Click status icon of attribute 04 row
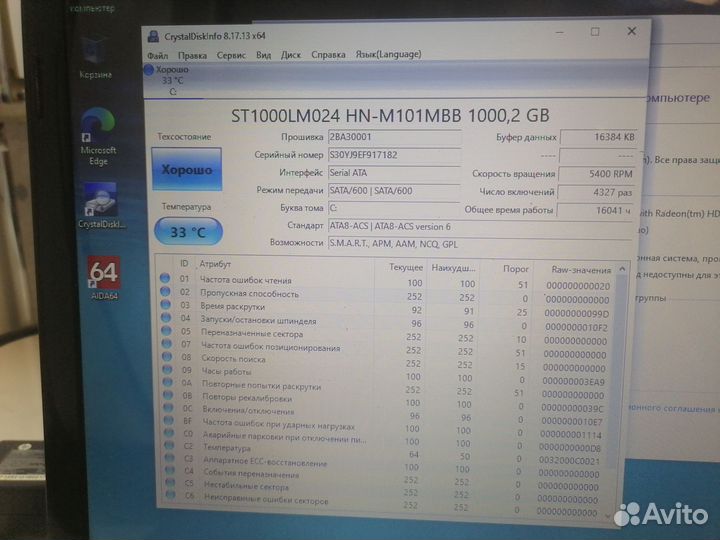Image resolution: width=720 pixels, height=540 pixels. click(x=166, y=317)
